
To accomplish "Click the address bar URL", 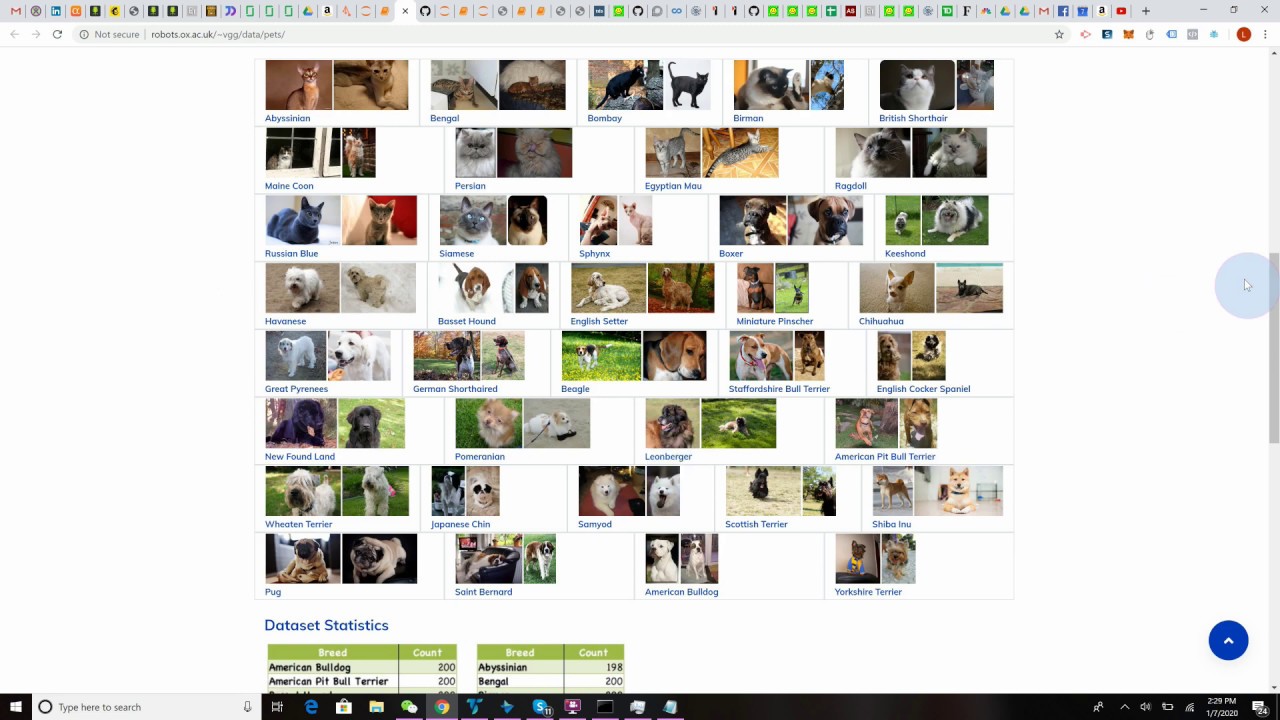I will click(x=218, y=34).
